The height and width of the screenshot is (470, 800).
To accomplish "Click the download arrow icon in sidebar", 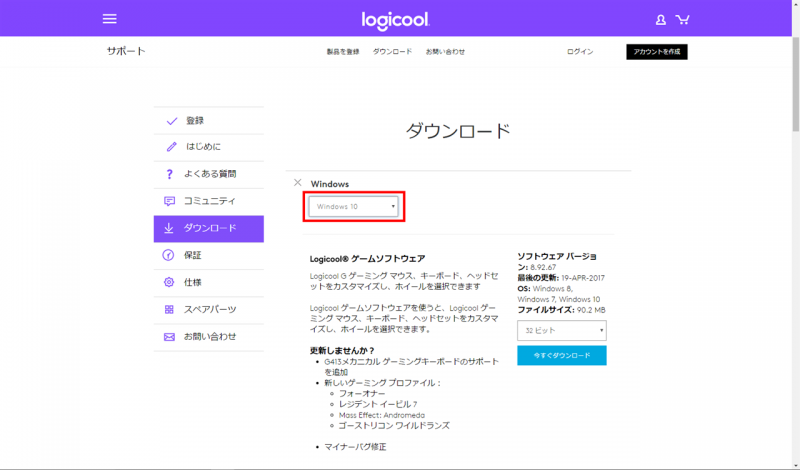I will (169, 228).
